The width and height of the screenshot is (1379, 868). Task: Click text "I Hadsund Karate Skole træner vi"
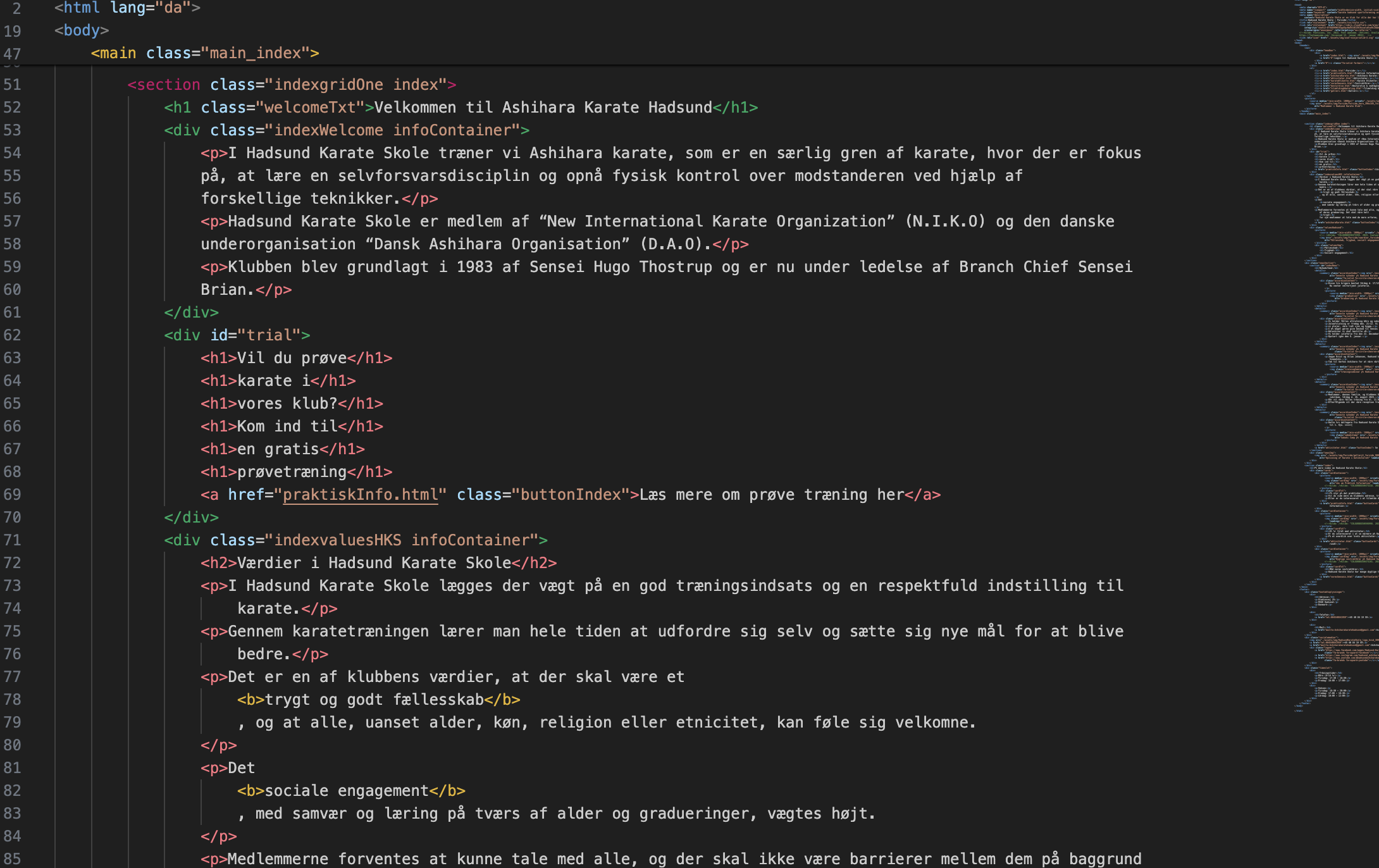374,153
